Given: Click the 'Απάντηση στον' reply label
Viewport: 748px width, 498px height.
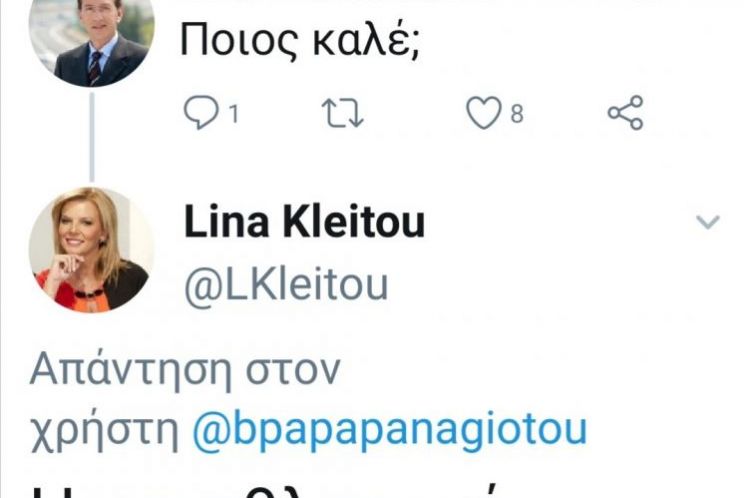Looking at the screenshot, I should (185, 371).
